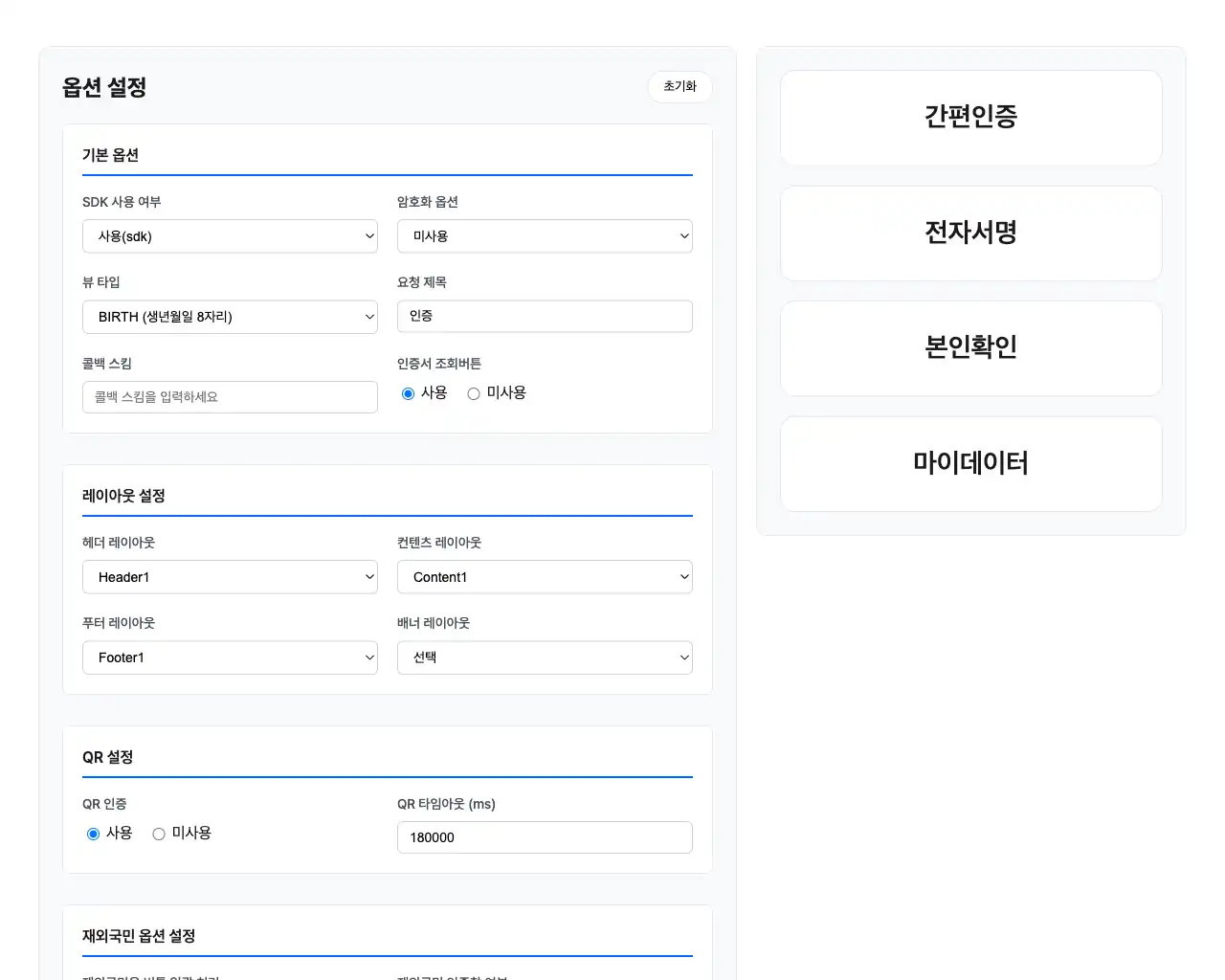The width and height of the screenshot is (1225, 980).
Task: Open the 암호화 옵션 dropdown
Action: tap(545, 235)
